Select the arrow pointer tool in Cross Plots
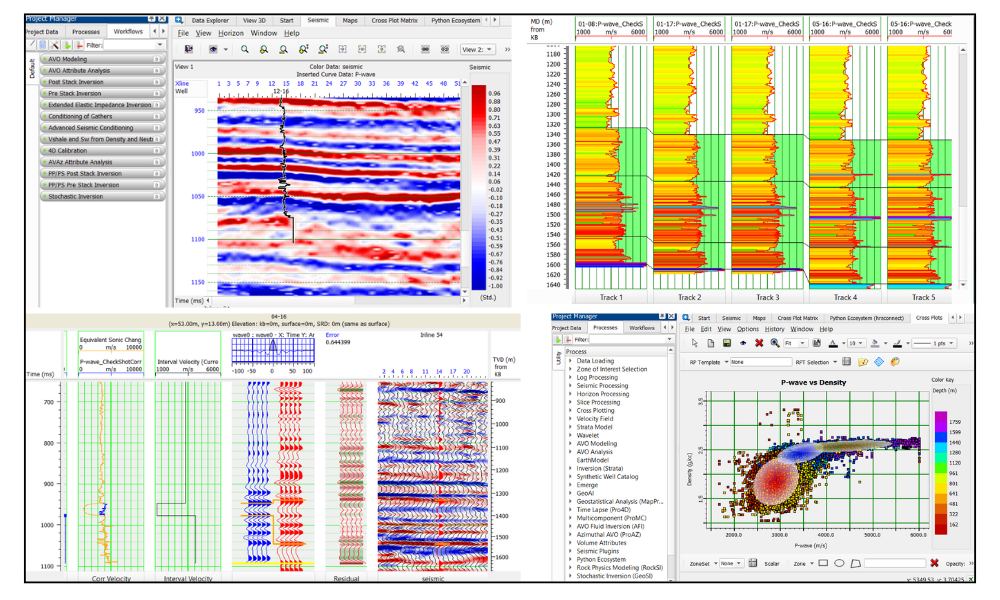The height and width of the screenshot is (600, 1000). pyautogui.click(x=694, y=343)
